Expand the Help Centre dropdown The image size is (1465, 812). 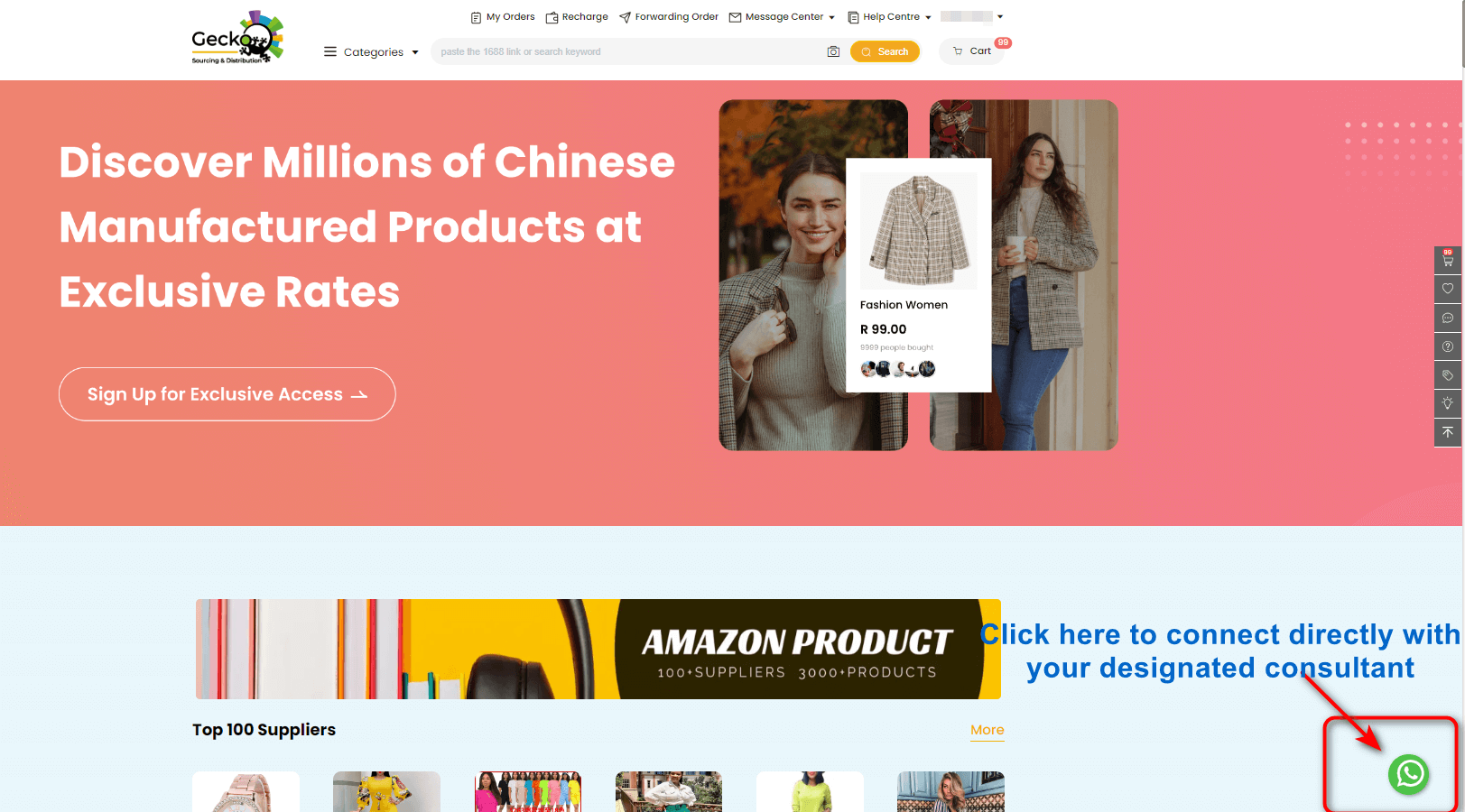(x=889, y=17)
